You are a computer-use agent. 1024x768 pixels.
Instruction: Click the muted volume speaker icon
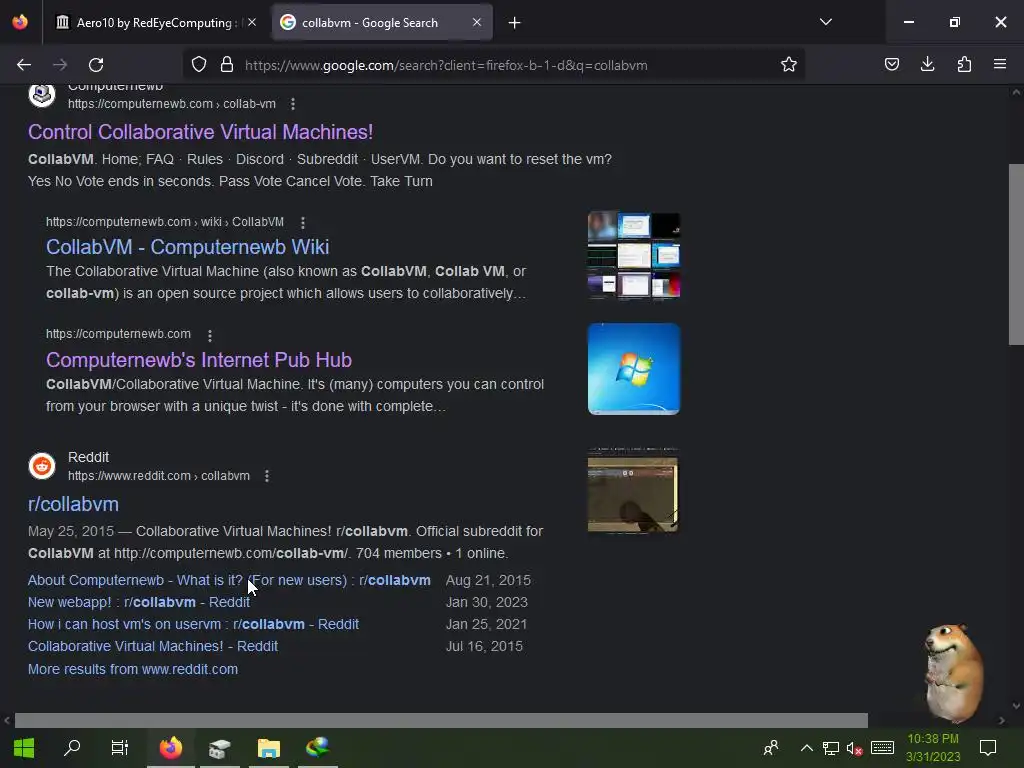click(854, 748)
